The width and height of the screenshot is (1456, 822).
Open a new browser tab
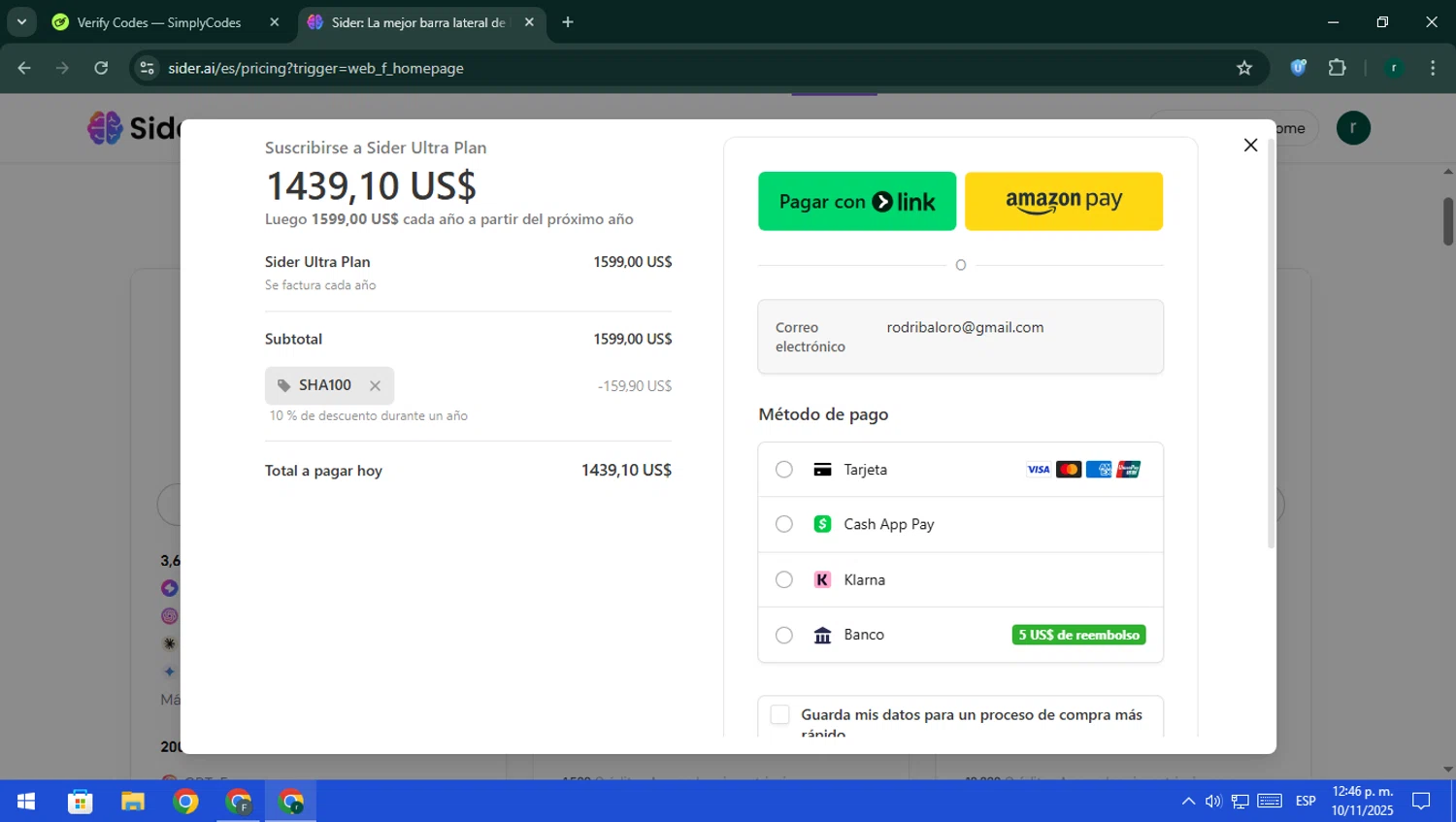coord(568,22)
